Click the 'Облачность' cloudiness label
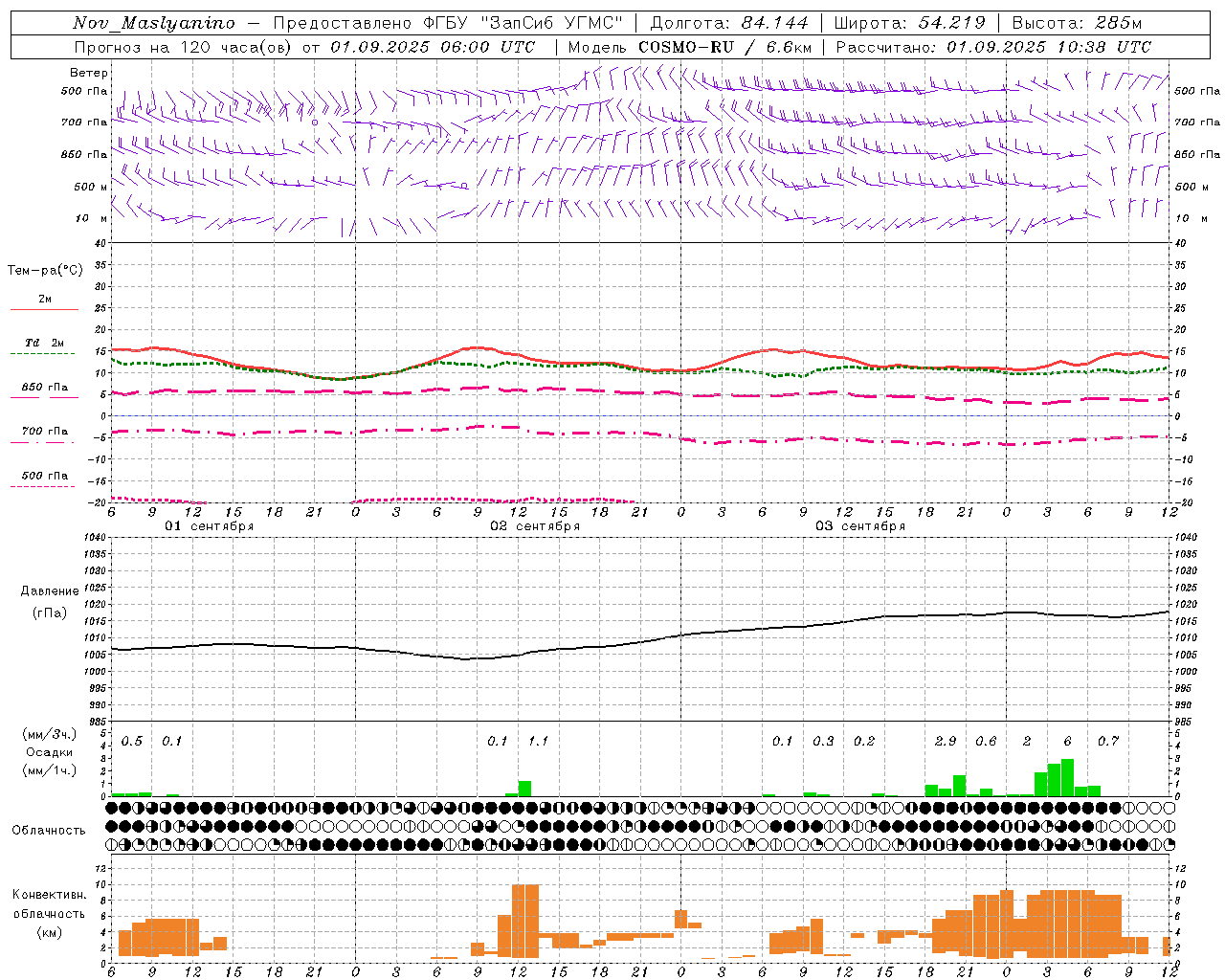Image resolution: width=1225 pixels, height=980 pixels. point(49,831)
